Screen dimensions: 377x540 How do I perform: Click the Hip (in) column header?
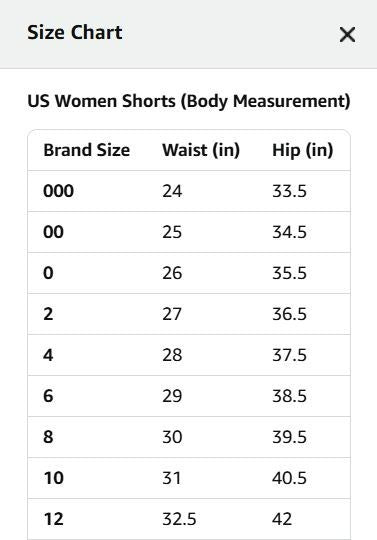pos(303,150)
